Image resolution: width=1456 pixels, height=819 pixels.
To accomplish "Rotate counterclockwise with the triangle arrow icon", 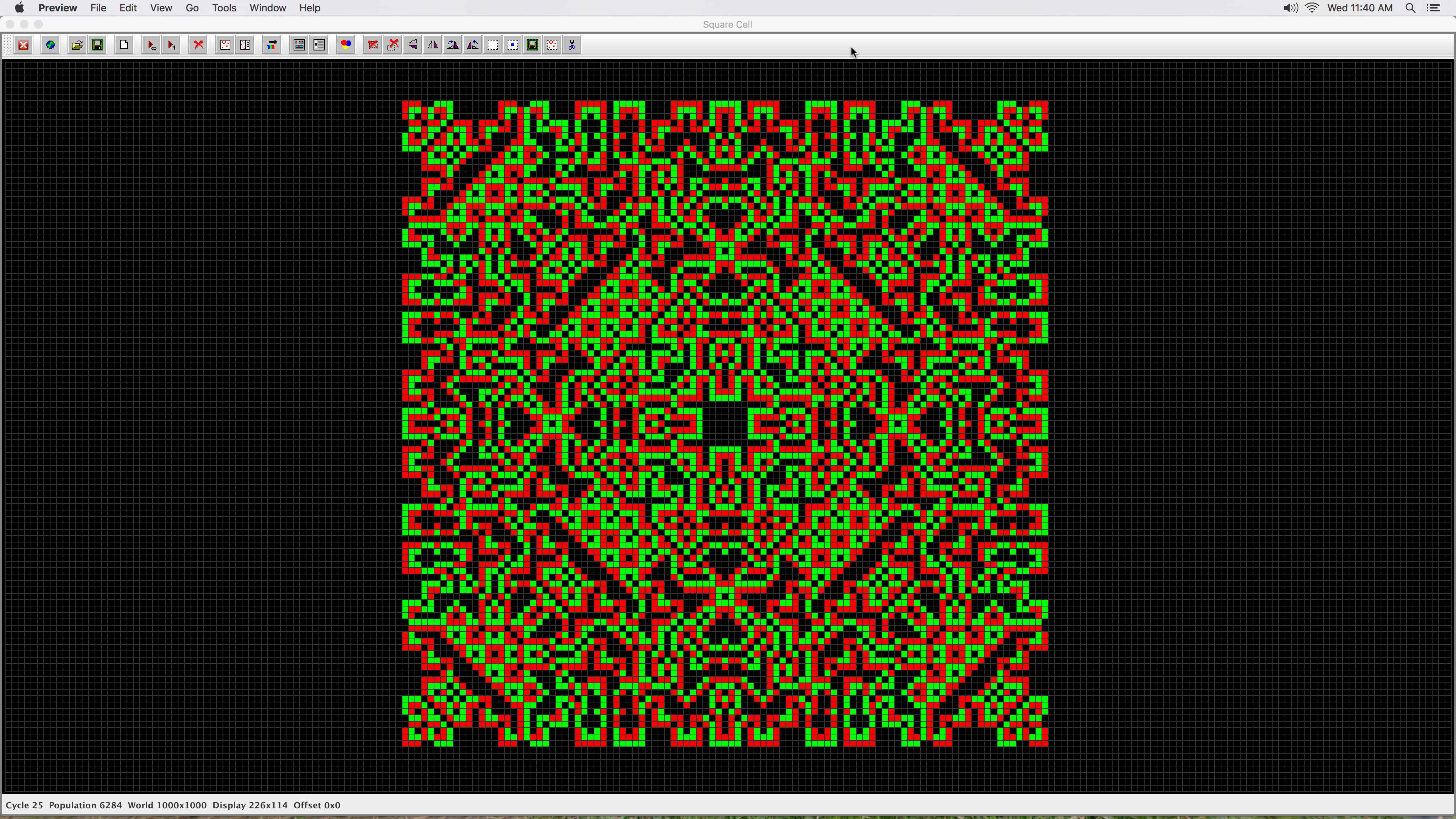I will point(473,45).
